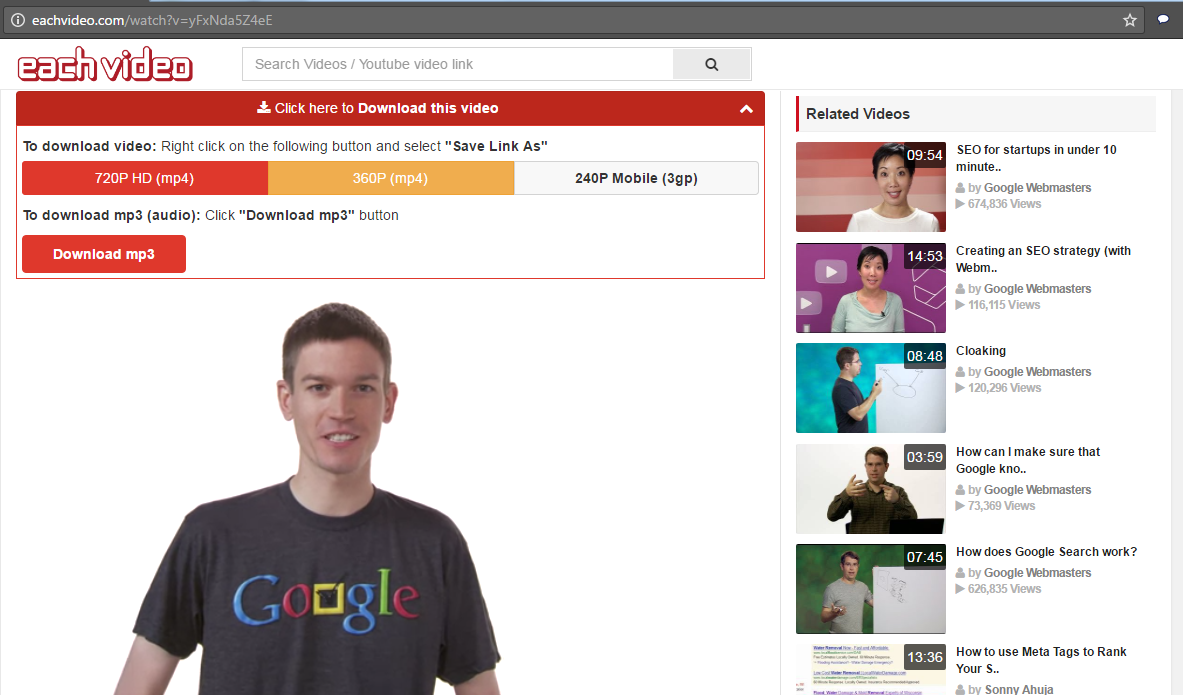The width and height of the screenshot is (1183, 695).
Task: Click the 09:54 duration badge
Action: click(924, 155)
